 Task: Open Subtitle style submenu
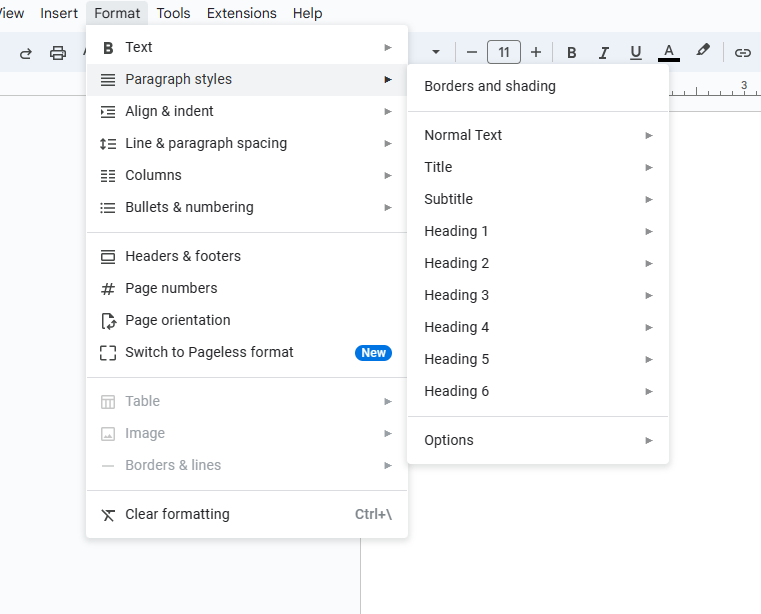pyautogui.click(x=538, y=199)
